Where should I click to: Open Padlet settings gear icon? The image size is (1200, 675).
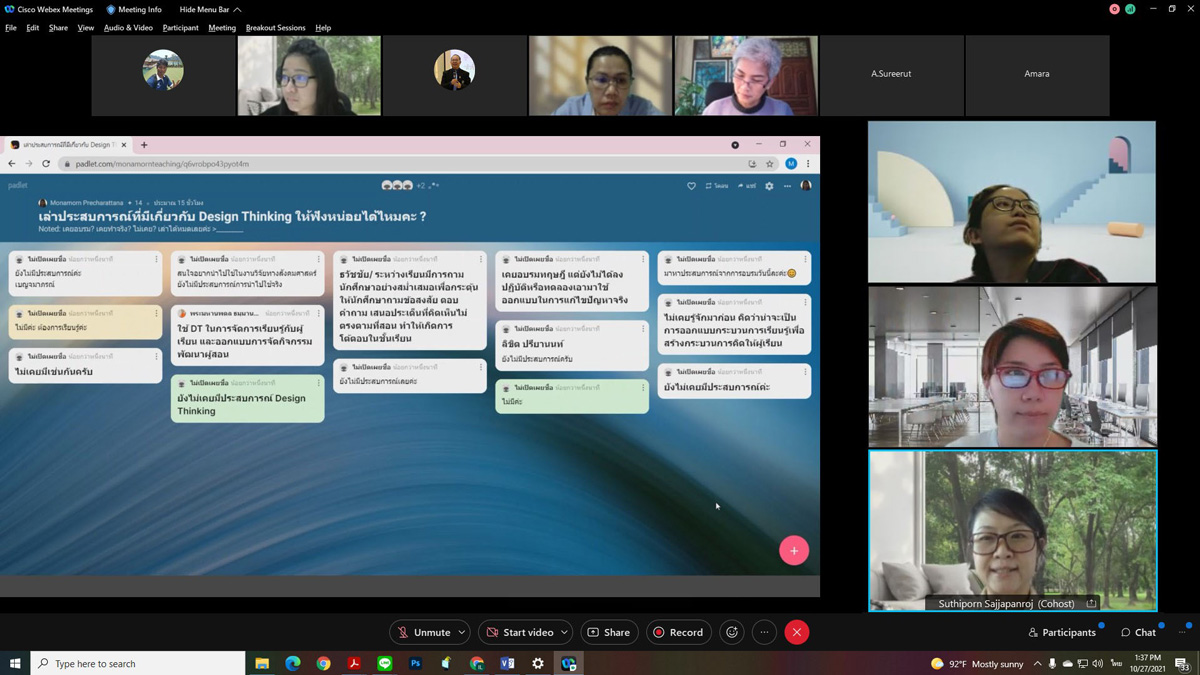[x=769, y=186]
